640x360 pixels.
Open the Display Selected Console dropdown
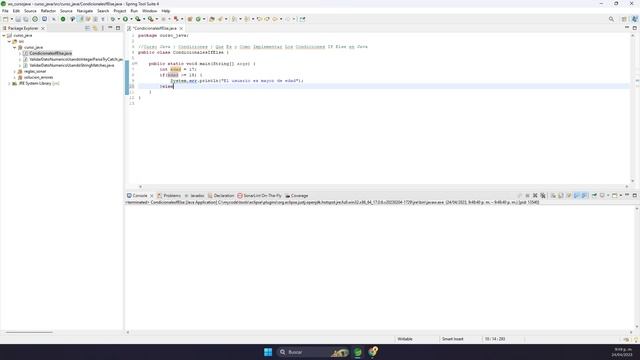(x=608, y=196)
